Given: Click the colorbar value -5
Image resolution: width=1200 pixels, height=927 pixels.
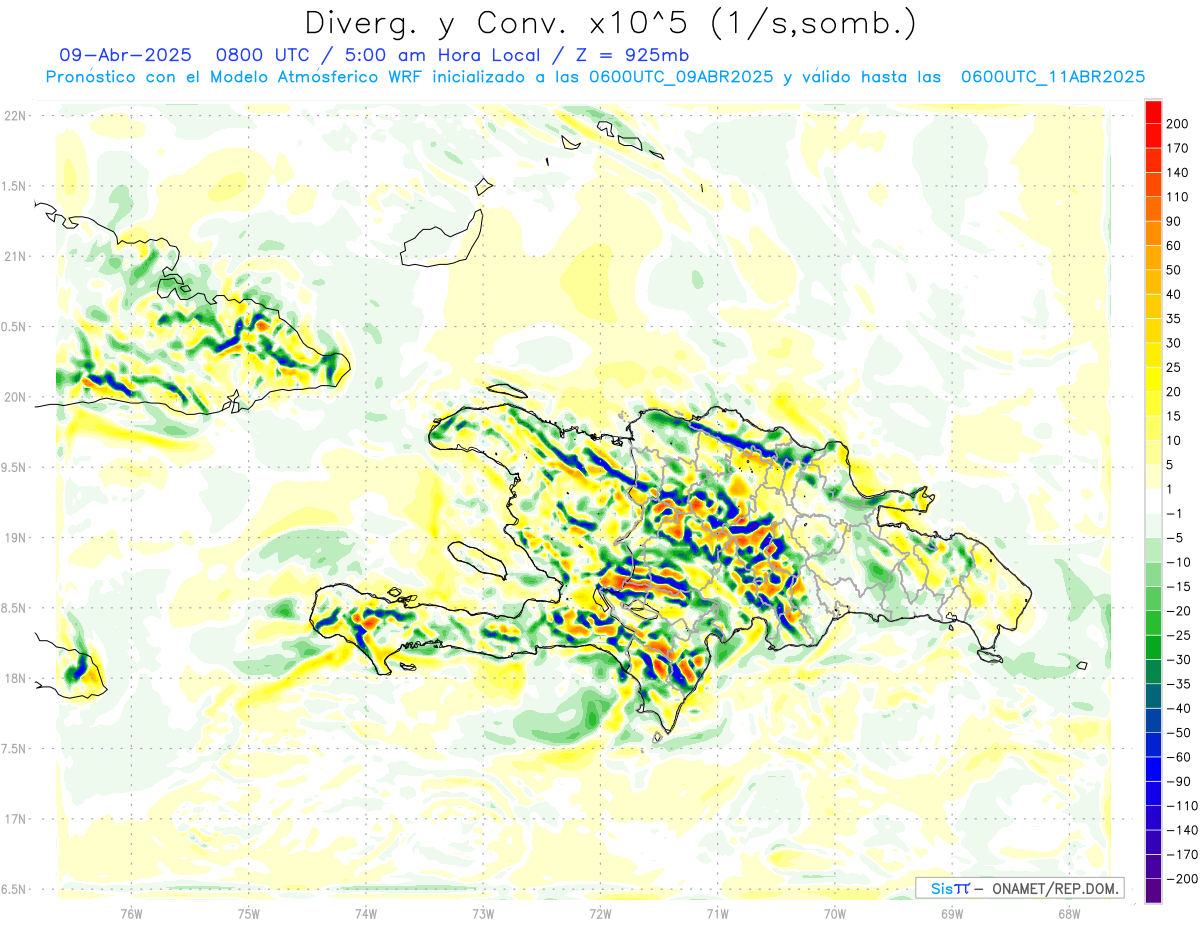Looking at the screenshot, I should pos(1174,538).
